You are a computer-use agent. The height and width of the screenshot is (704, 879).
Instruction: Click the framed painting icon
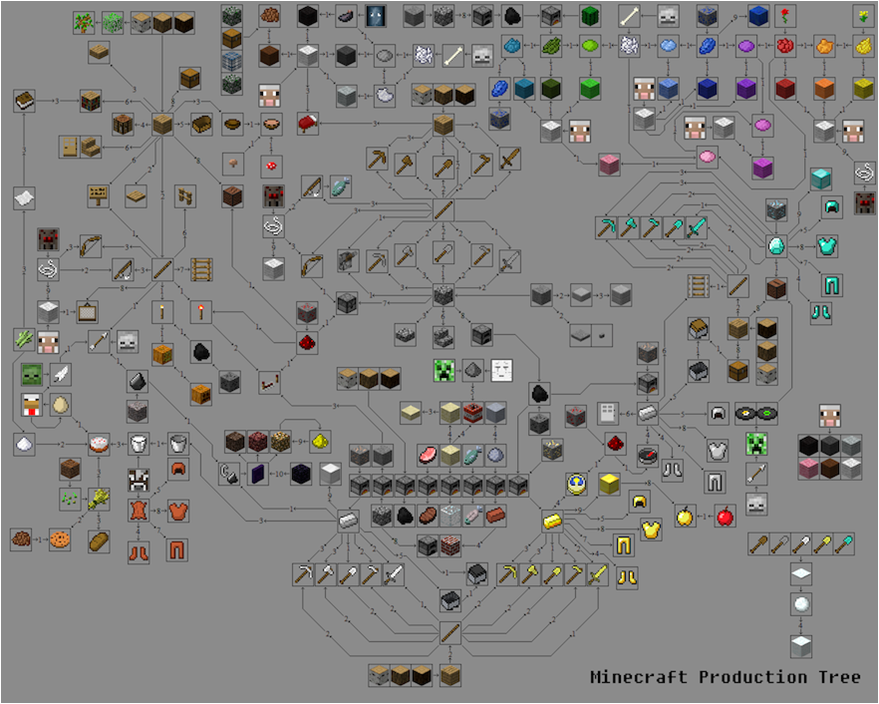tap(86, 311)
